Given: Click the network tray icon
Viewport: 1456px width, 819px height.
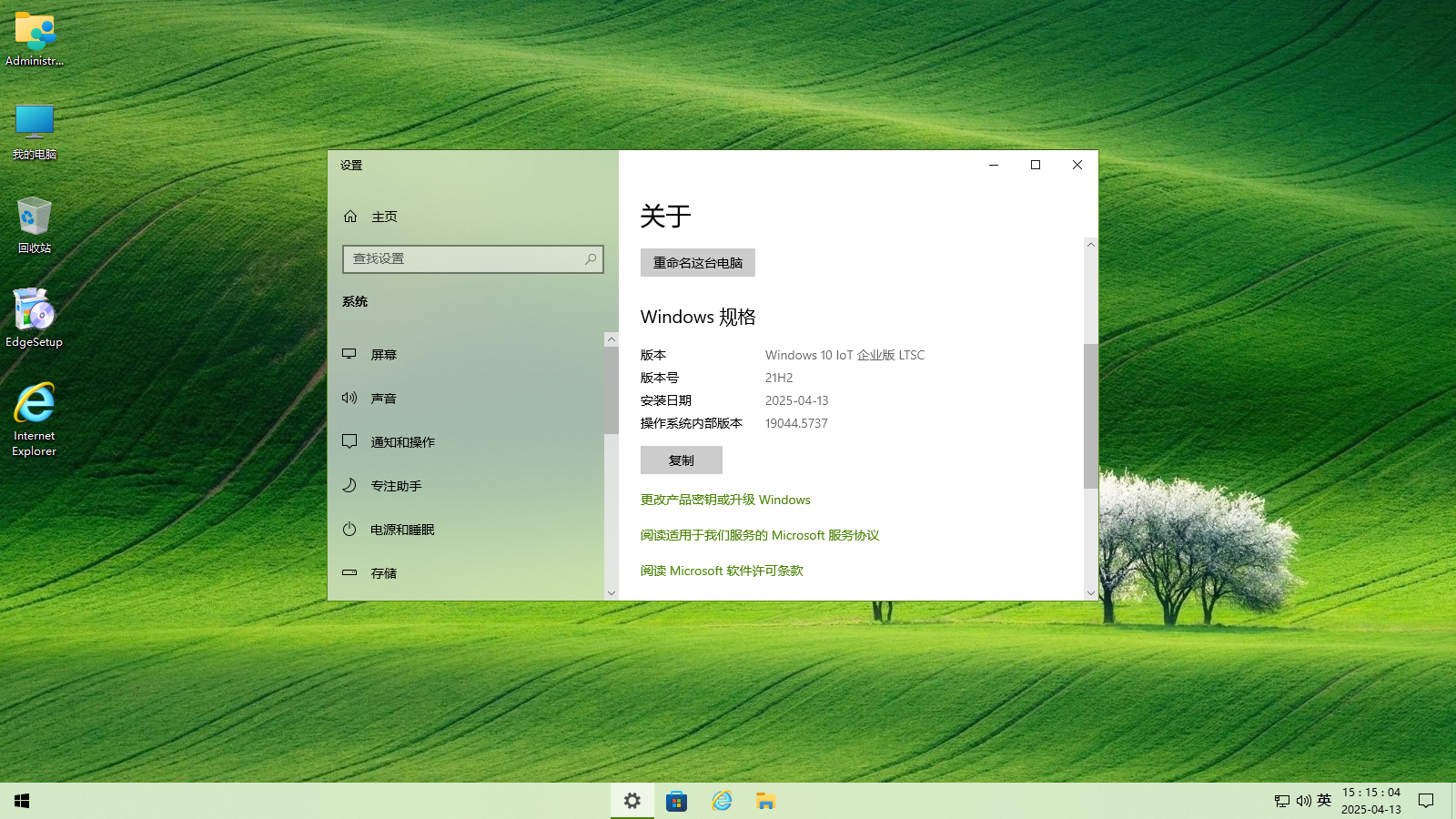Looking at the screenshot, I should click(1281, 801).
